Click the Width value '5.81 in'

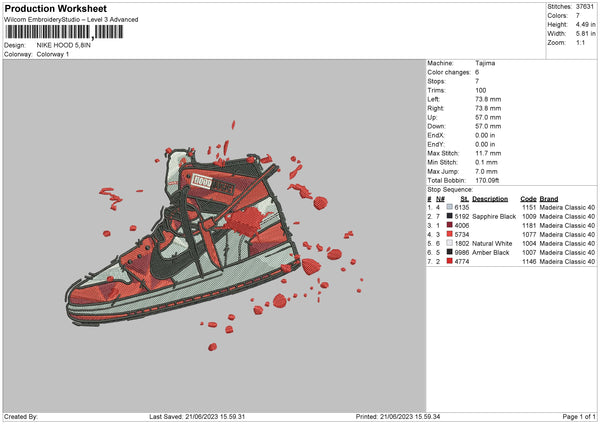(585, 34)
